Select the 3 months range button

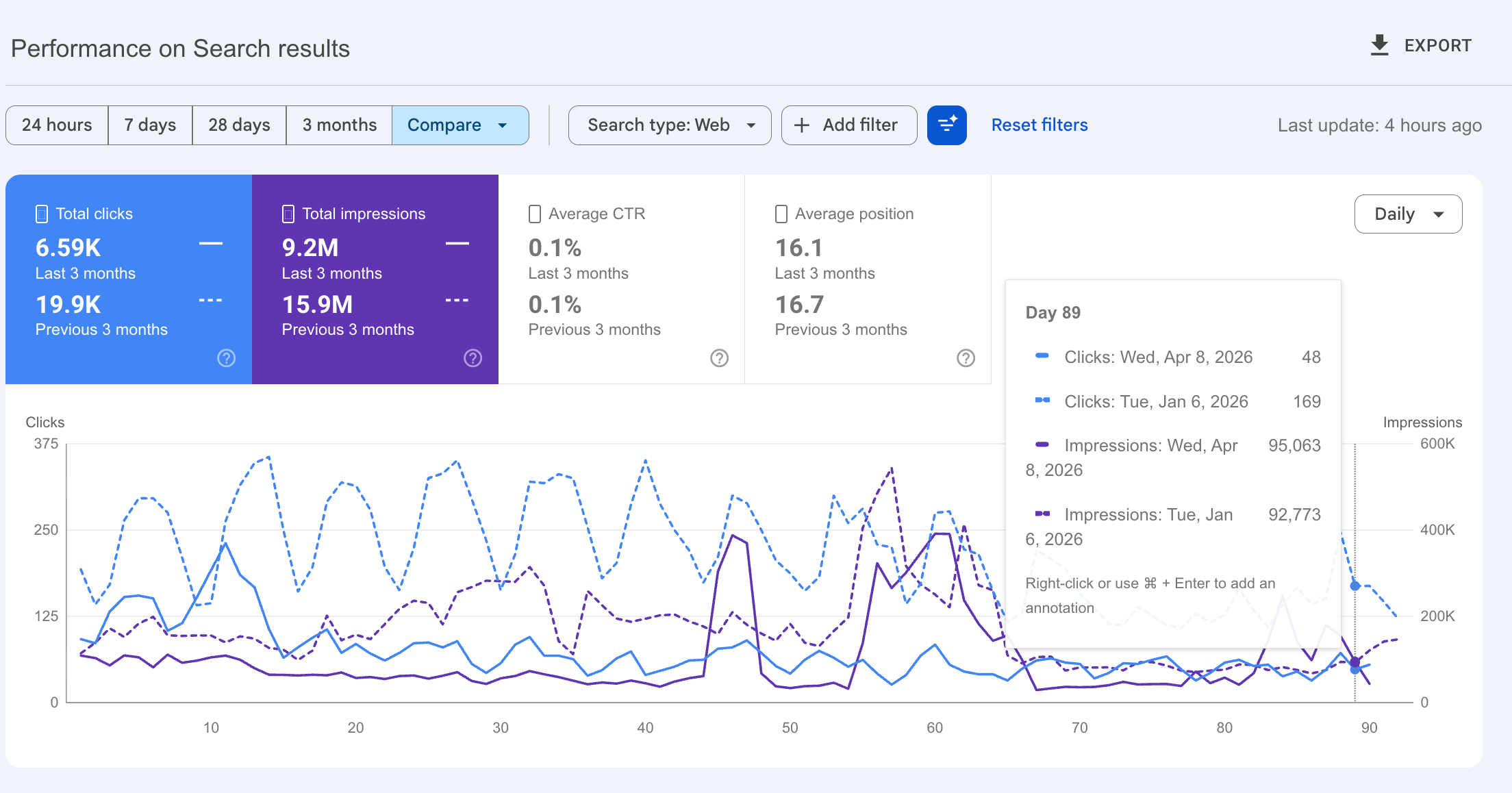point(339,125)
